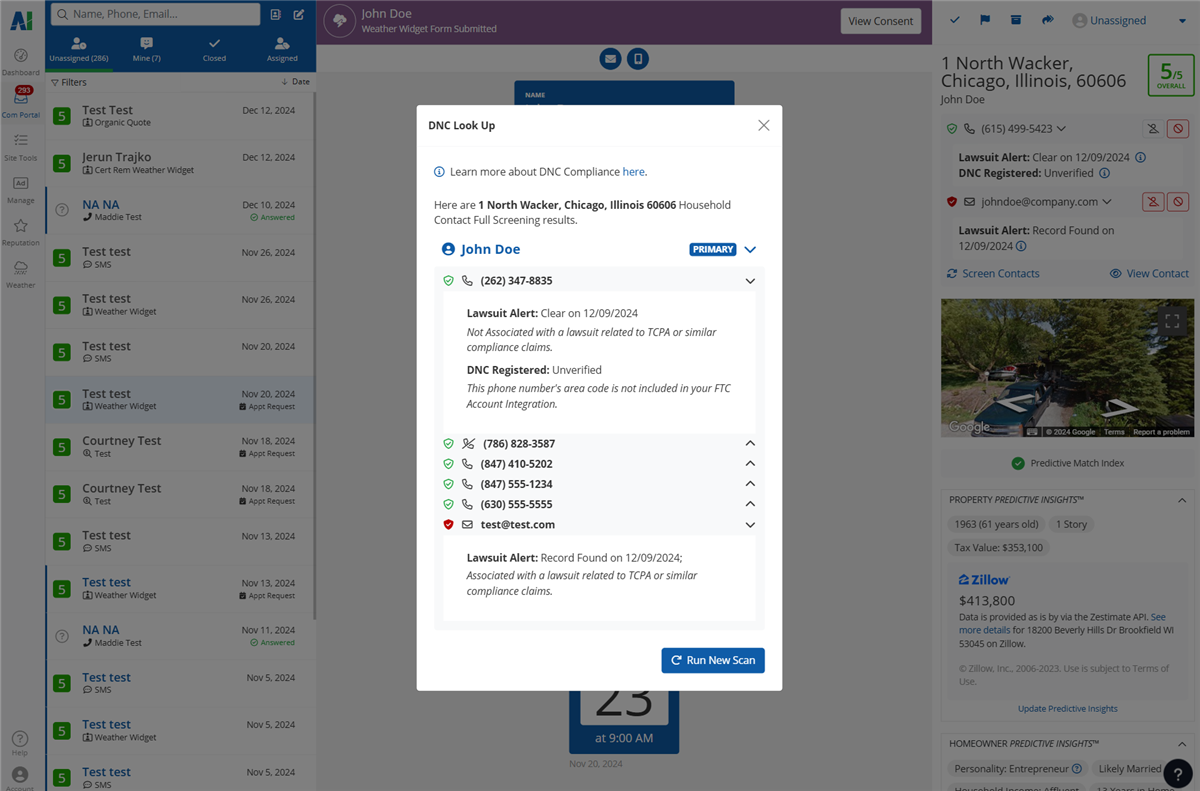Click the archive icon in the top toolbar

point(1016,20)
